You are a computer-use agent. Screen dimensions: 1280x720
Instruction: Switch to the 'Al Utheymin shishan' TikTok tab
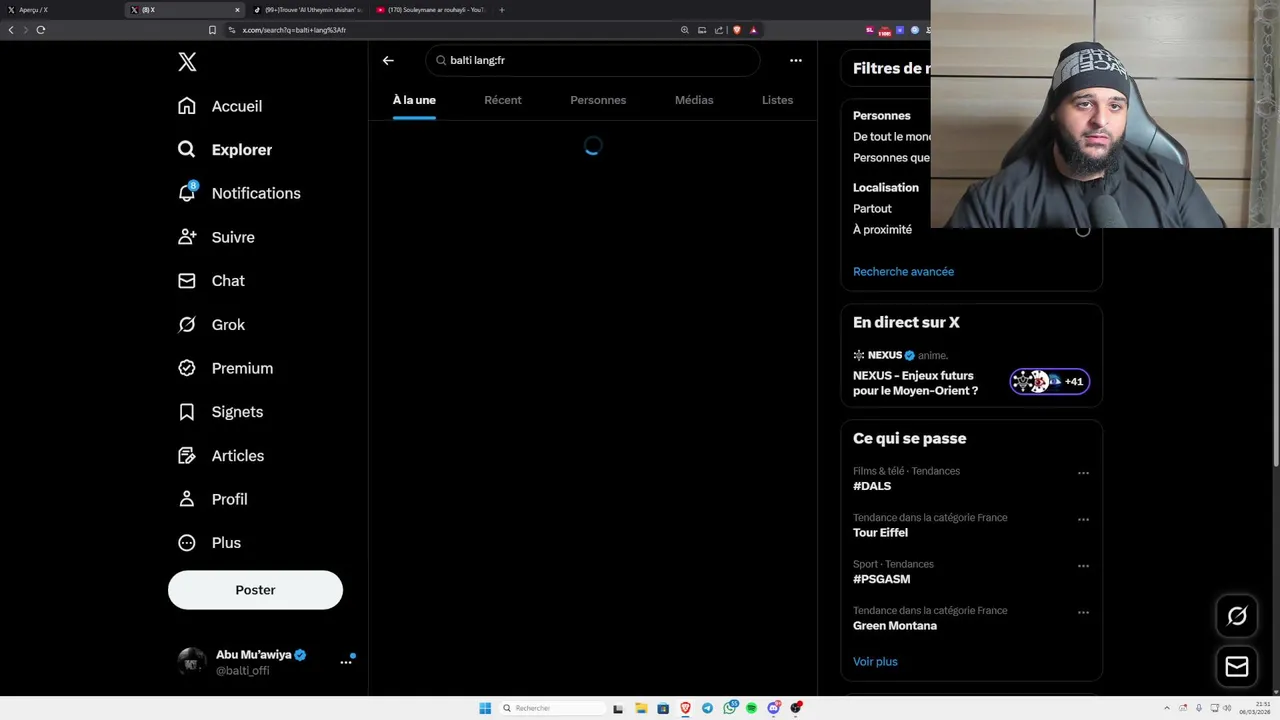pos(306,10)
